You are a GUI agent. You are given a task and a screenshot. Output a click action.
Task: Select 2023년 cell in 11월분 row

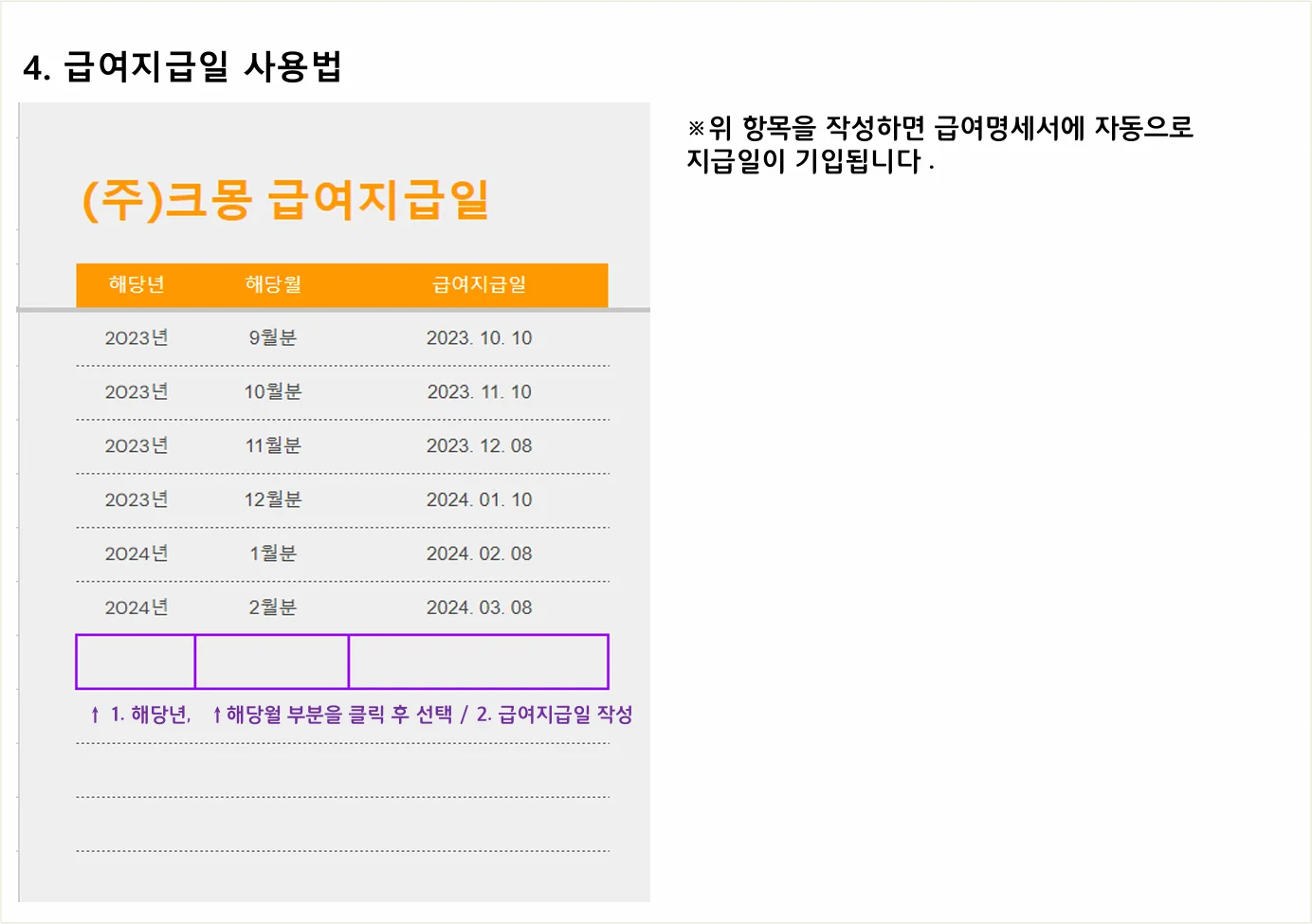coord(137,446)
